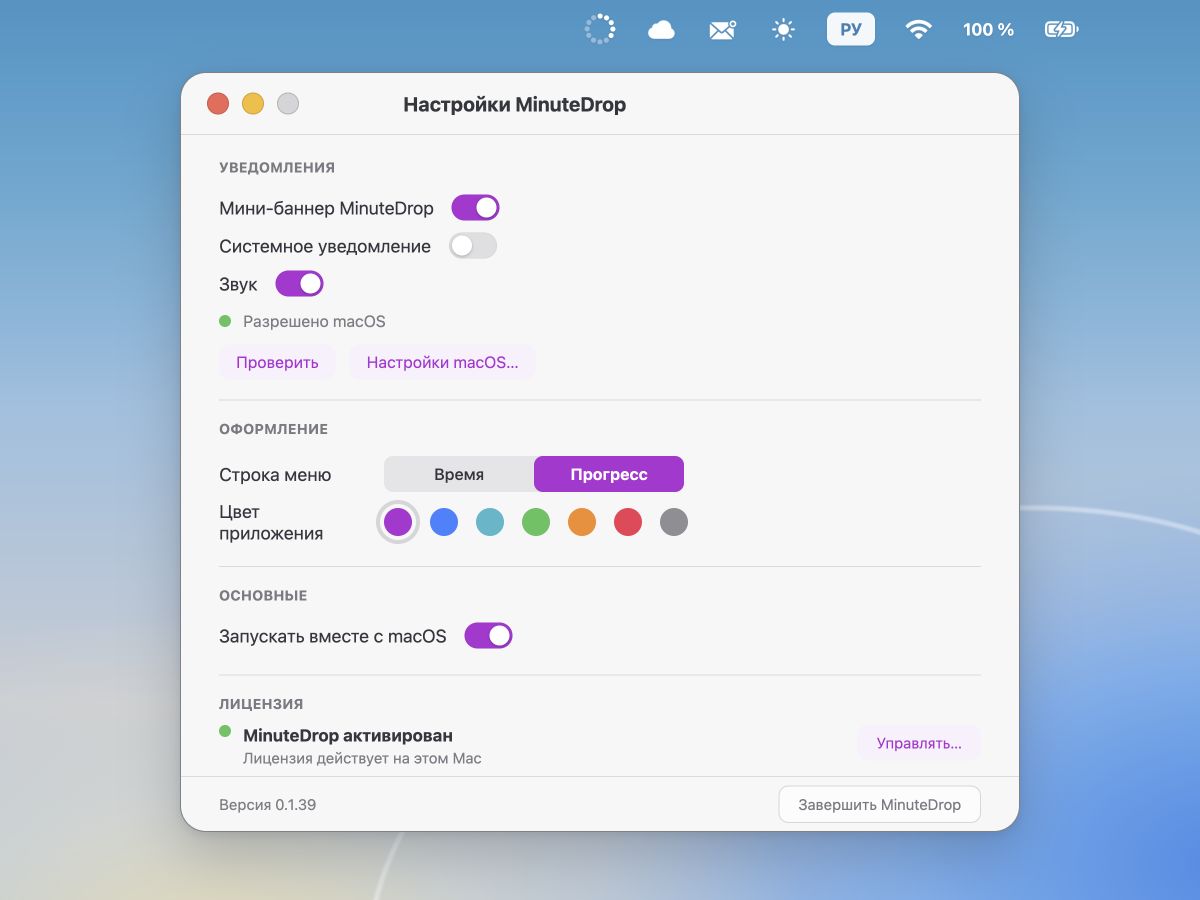
Task: Click the Версия 0.1.39 label
Action: [268, 804]
